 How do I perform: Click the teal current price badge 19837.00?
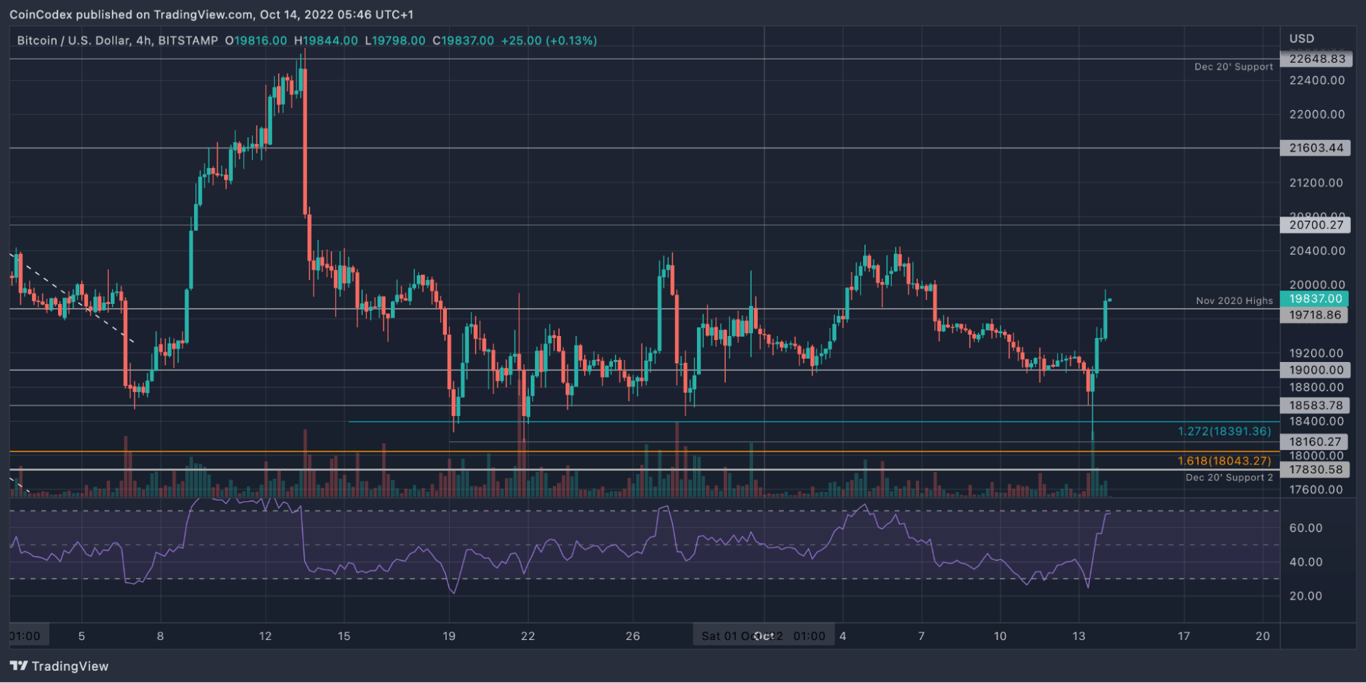(1316, 298)
